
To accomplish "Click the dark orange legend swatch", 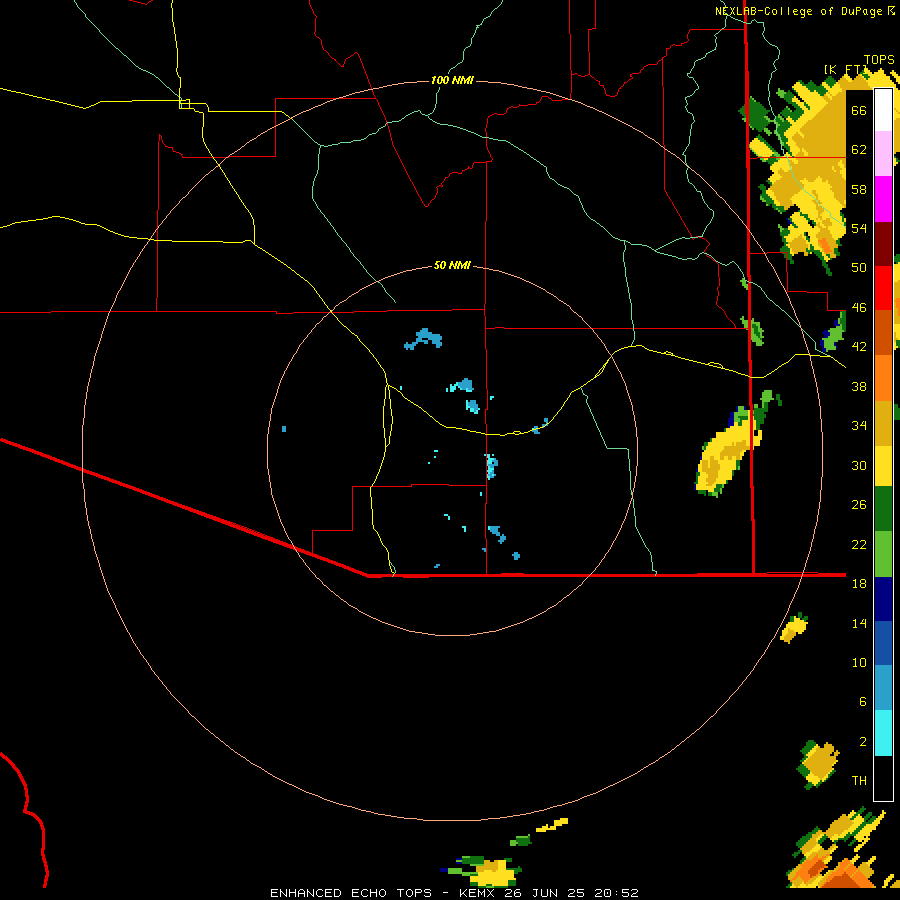I will (x=883, y=332).
